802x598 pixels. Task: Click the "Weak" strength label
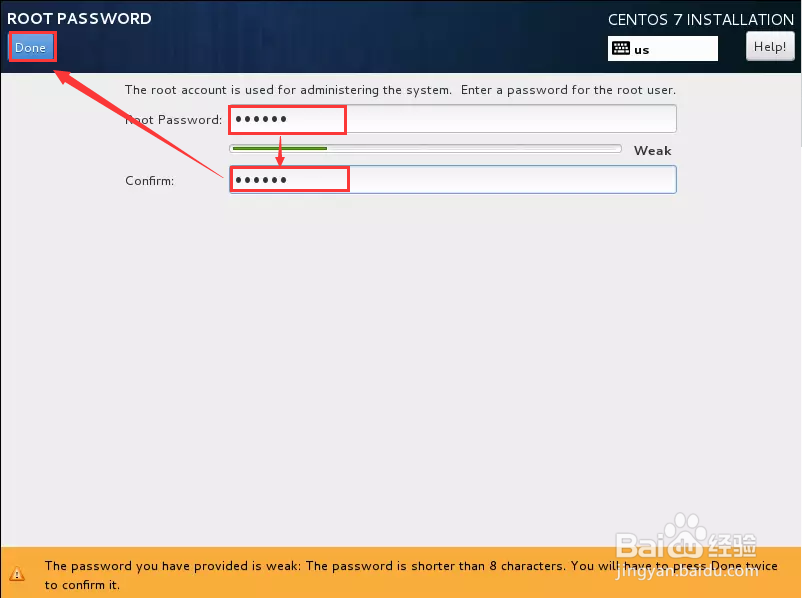point(652,150)
